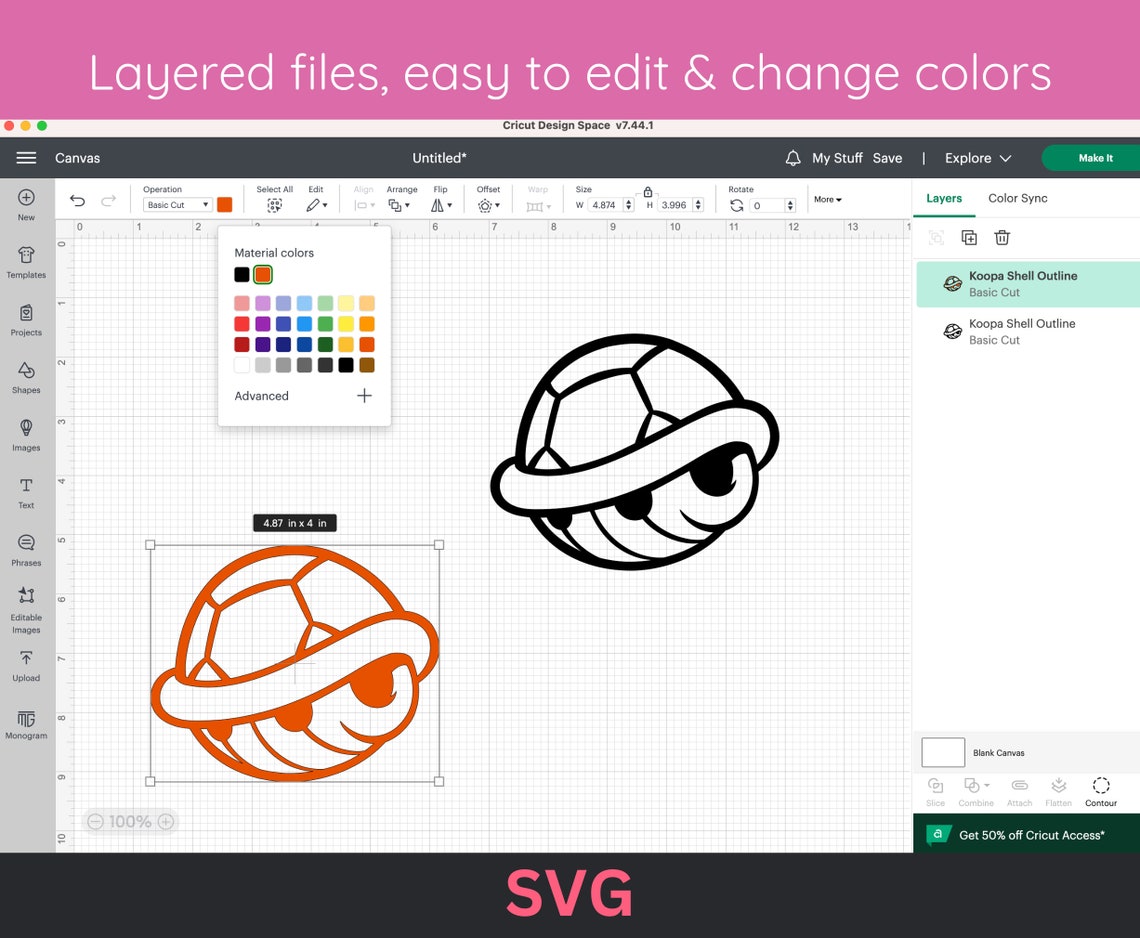Expand the Flip options dropdown

(x=441, y=204)
